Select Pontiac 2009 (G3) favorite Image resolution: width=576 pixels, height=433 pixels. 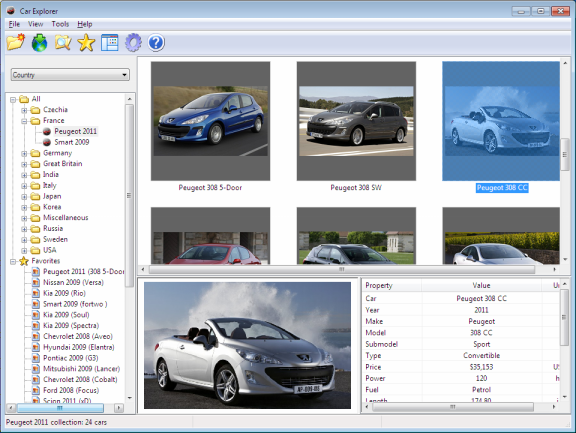pyautogui.click(x=71, y=358)
